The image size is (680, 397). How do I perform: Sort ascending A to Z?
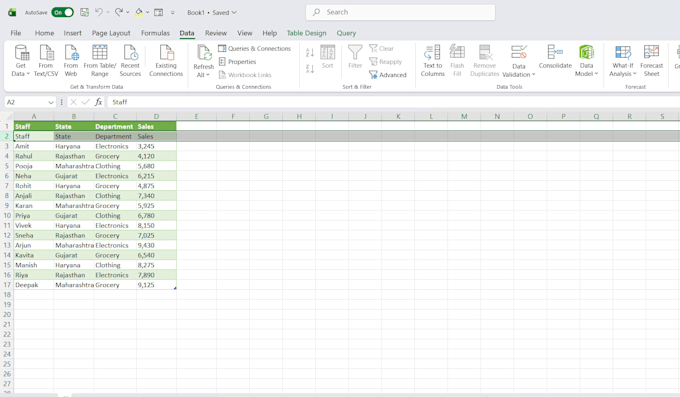click(310, 53)
